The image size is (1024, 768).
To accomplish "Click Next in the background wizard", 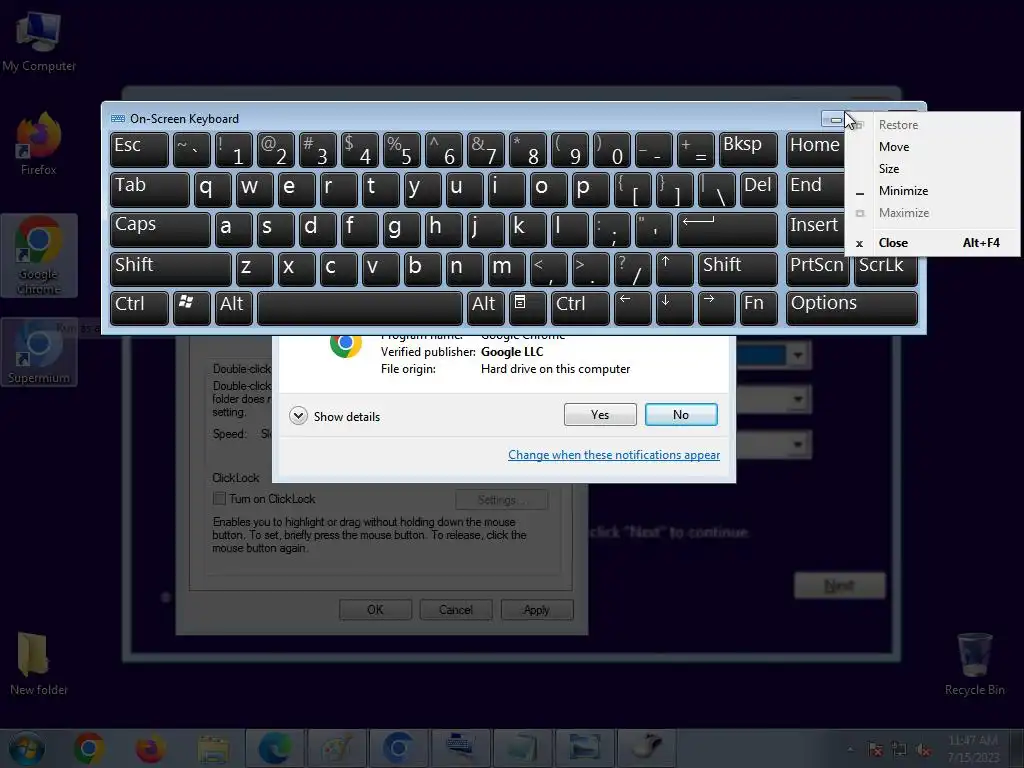I will (x=840, y=585).
